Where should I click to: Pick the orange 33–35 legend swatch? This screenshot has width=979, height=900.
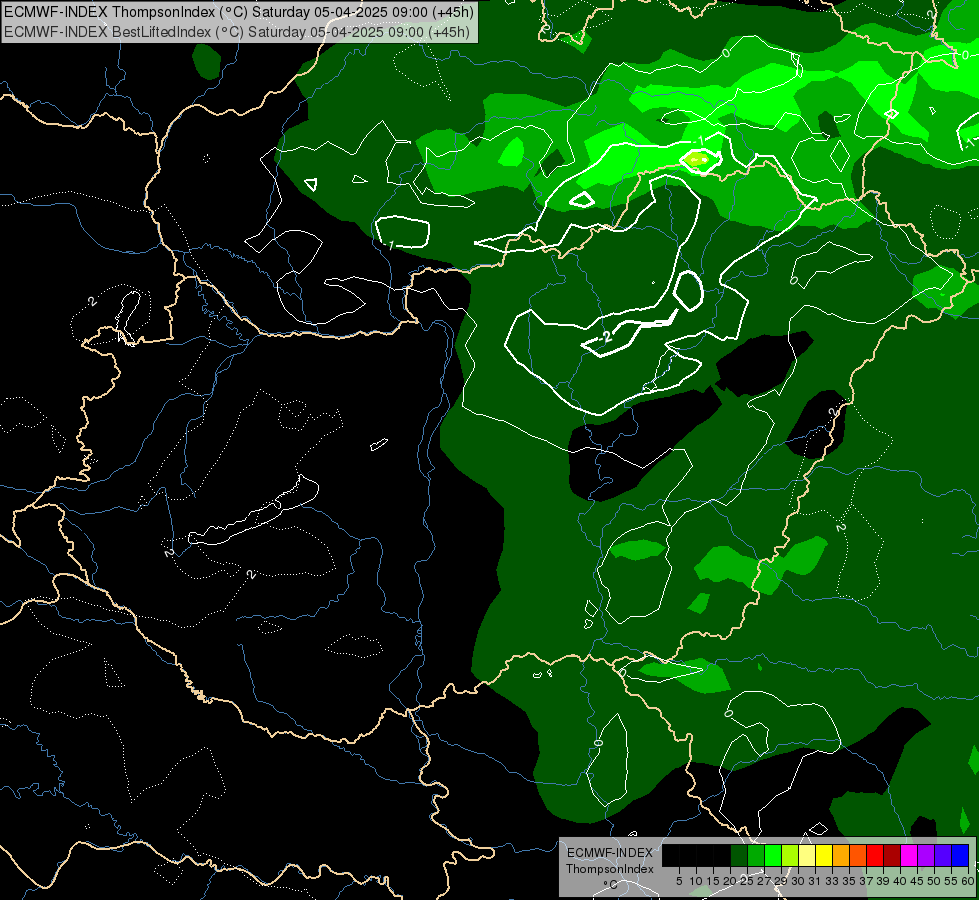click(841, 855)
